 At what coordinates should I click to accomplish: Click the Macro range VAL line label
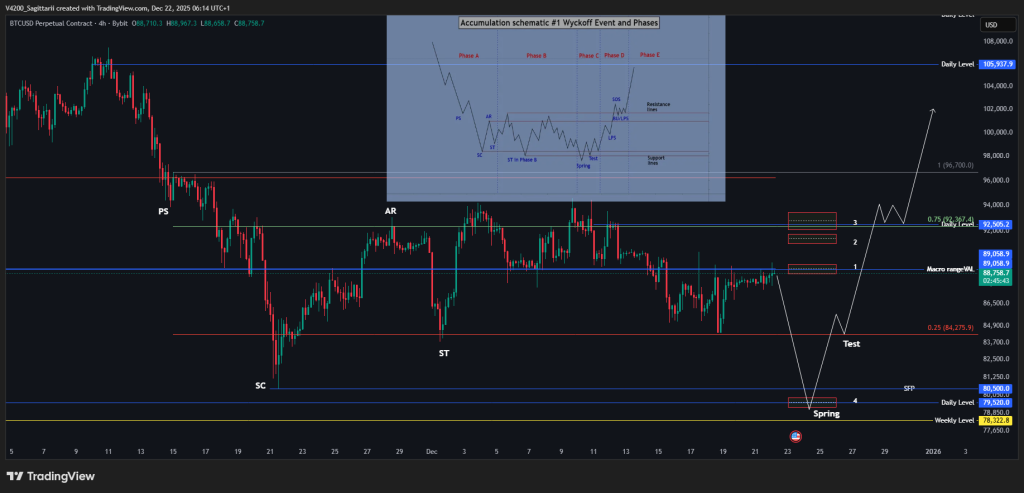tap(949, 269)
